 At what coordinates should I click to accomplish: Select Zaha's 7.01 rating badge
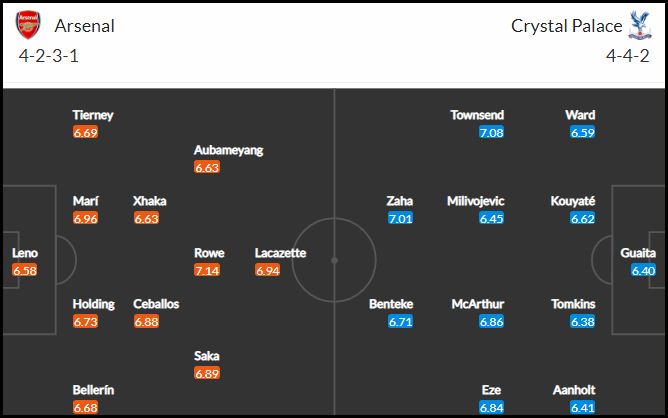coord(400,219)
